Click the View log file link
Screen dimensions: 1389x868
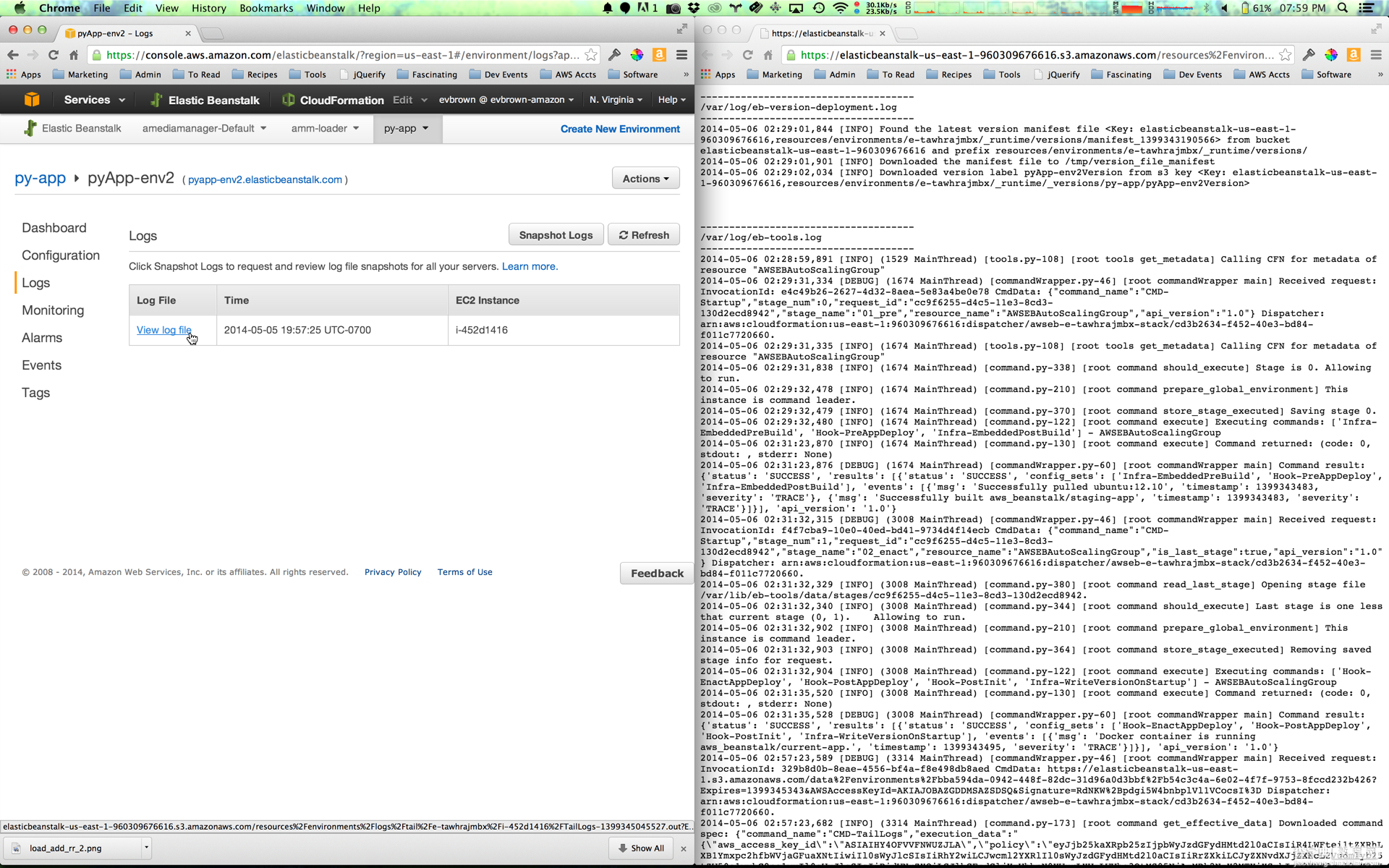(163, 329)
